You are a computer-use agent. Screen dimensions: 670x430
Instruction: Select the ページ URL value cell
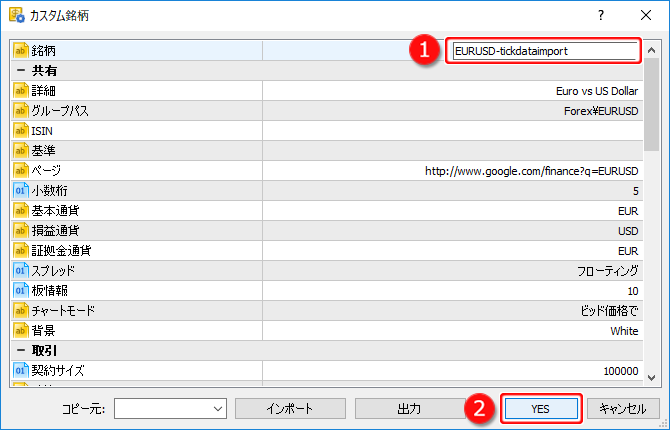531,170
